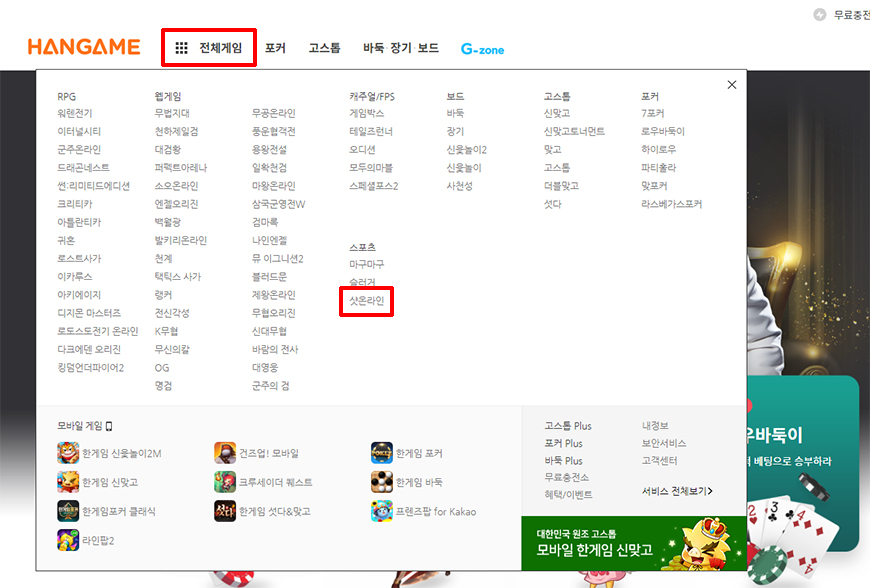
Task: Open 한게임 섯다&맞고 game icon
Action: 225,511
